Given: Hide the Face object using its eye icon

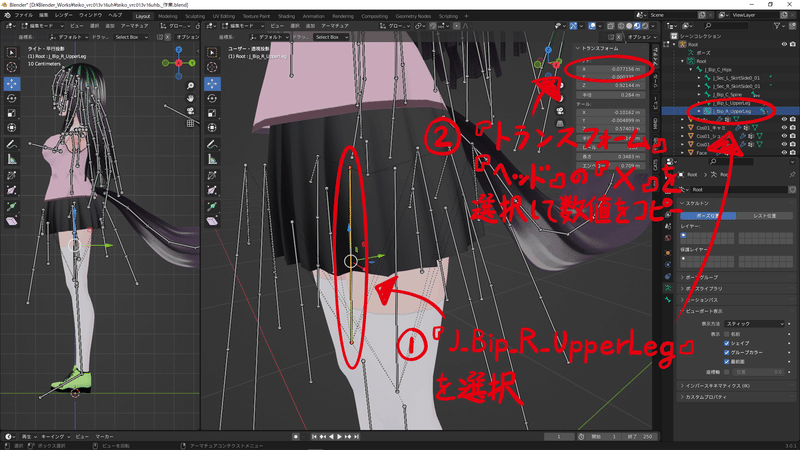Looking at the screenshot, I should [x=784, y=153].
